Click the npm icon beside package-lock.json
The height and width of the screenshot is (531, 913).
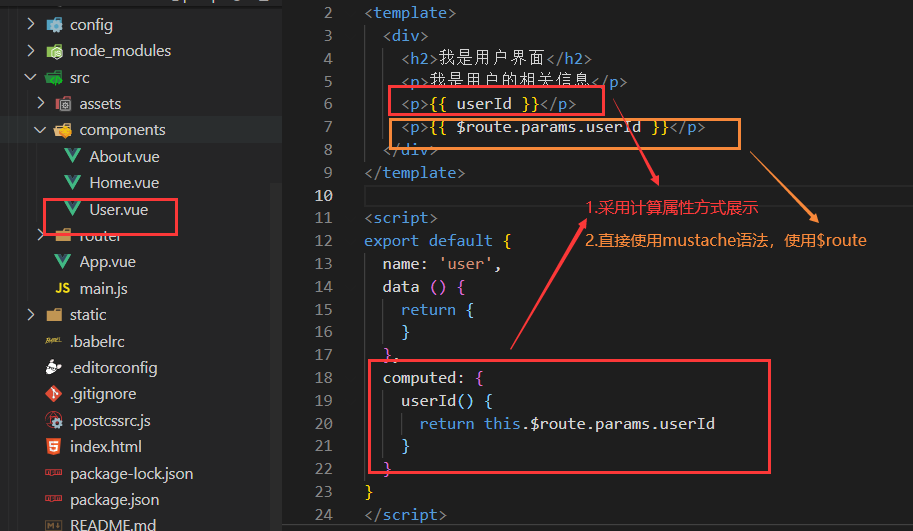(54, 473)
